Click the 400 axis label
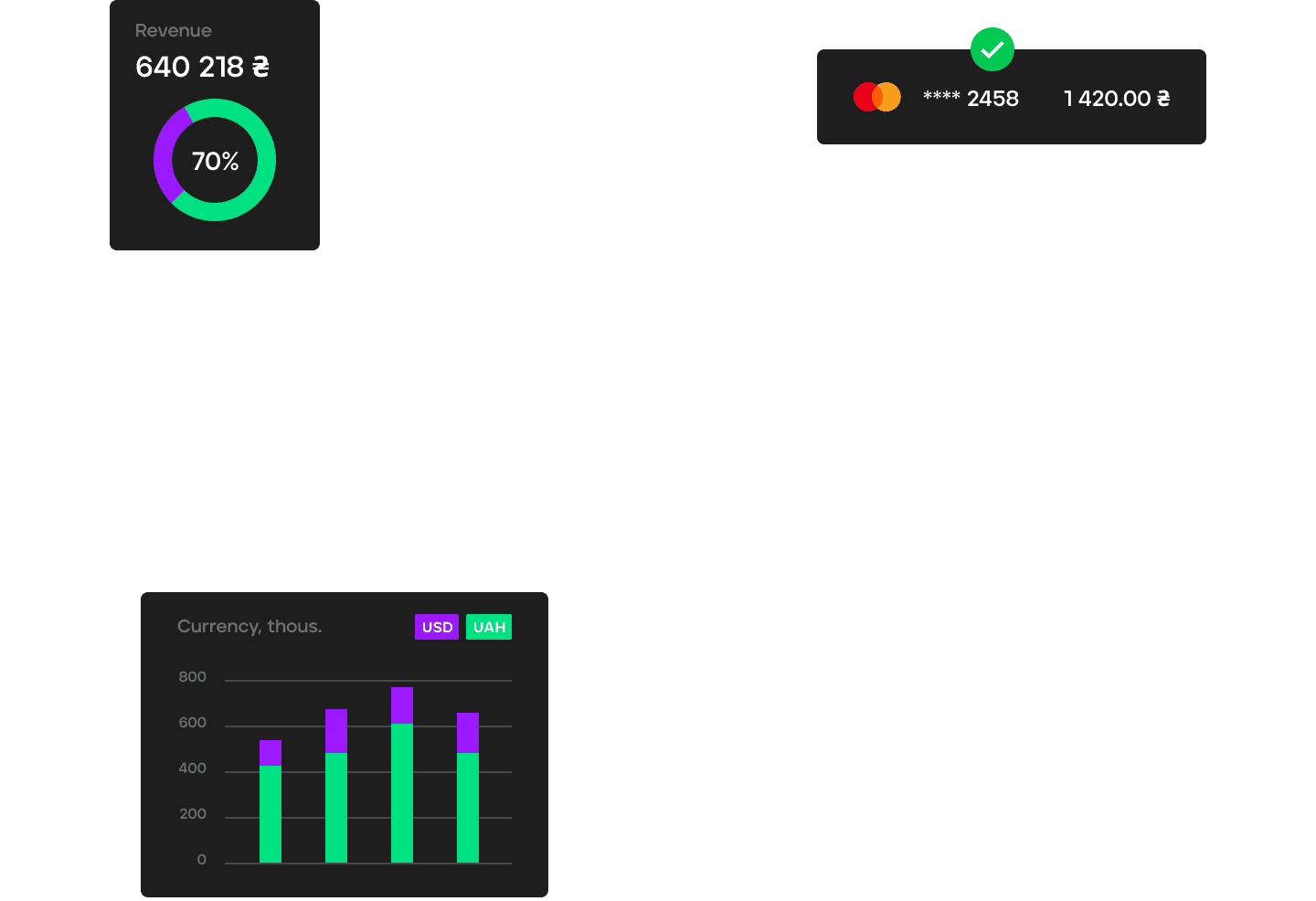This screenshot has width=1316, height=901. 193,768
